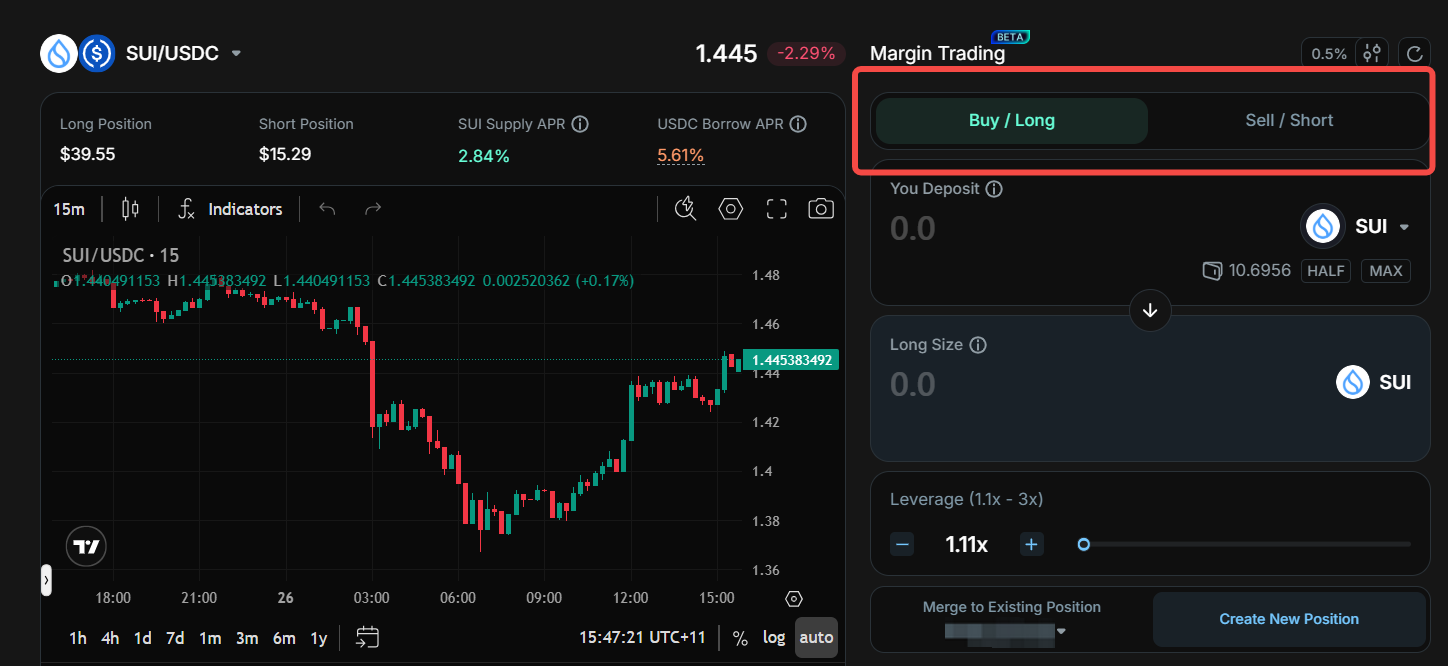The width and height of the screenshot is (1448, 666).
Task: Click the go-to-date calendar icon
Action: [367, 637]
